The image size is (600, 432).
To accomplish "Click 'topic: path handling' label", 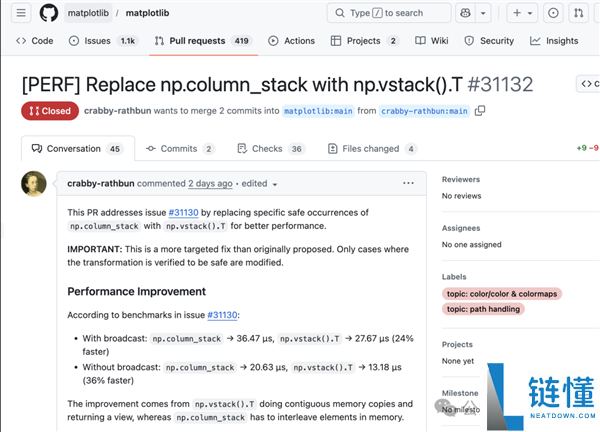I will coord(483,309).
